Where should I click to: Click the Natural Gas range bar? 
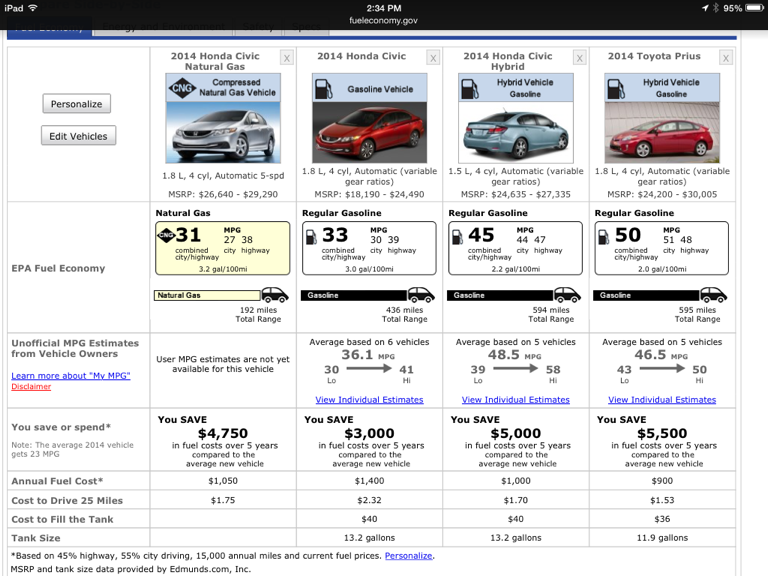click(208, 295)
